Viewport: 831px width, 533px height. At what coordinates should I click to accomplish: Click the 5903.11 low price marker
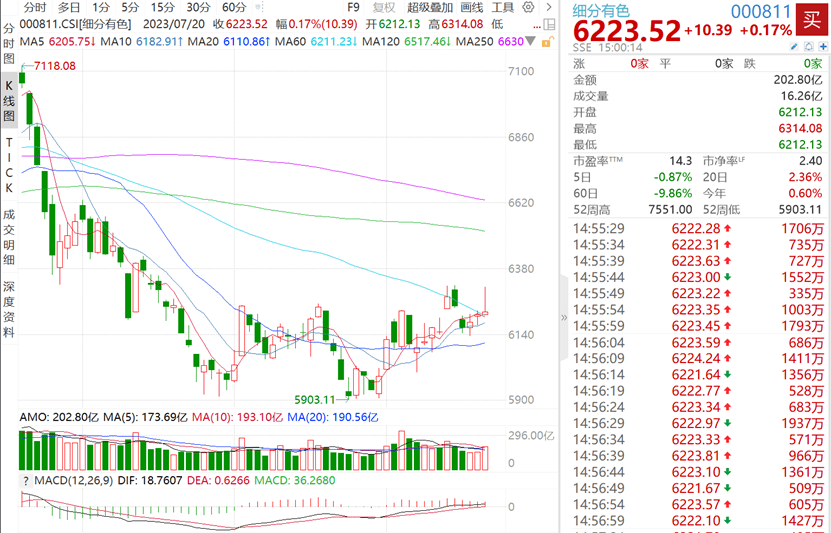[x=315, y=400]
